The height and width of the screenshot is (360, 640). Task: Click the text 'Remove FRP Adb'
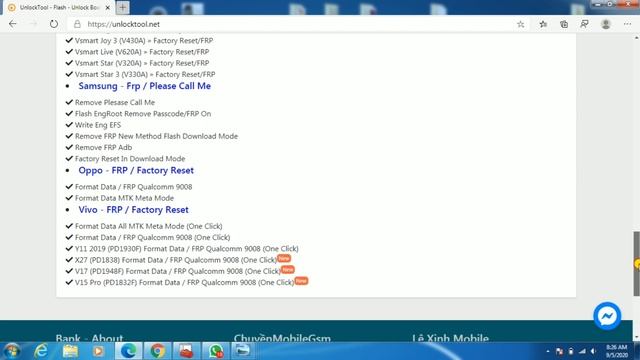(103, 147)
